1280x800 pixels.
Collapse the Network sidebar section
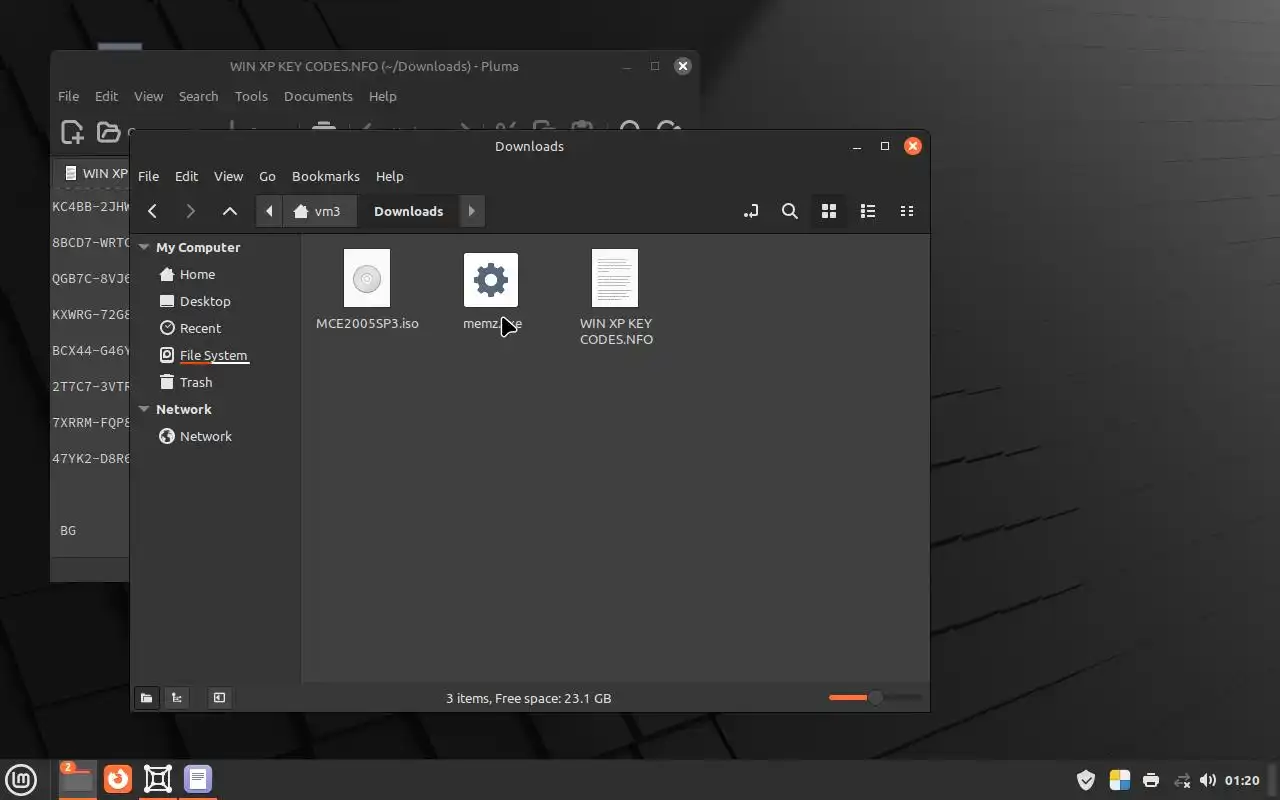(144, 409)
